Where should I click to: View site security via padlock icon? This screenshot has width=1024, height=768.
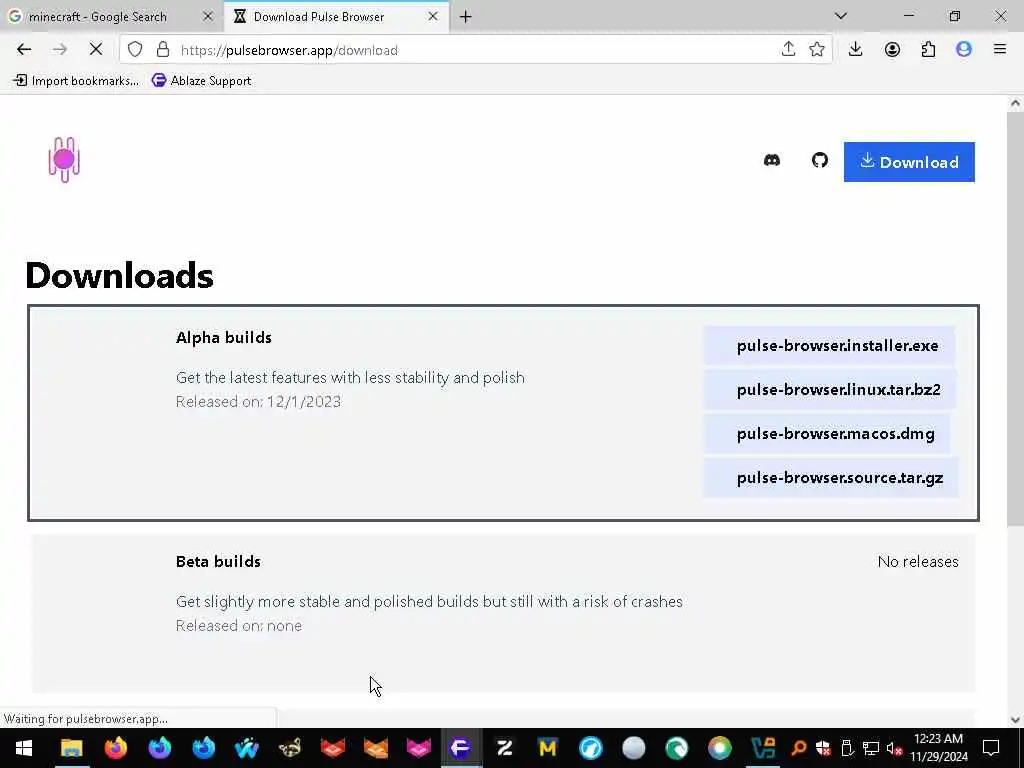pyautogui.click(x=163, y=50)
